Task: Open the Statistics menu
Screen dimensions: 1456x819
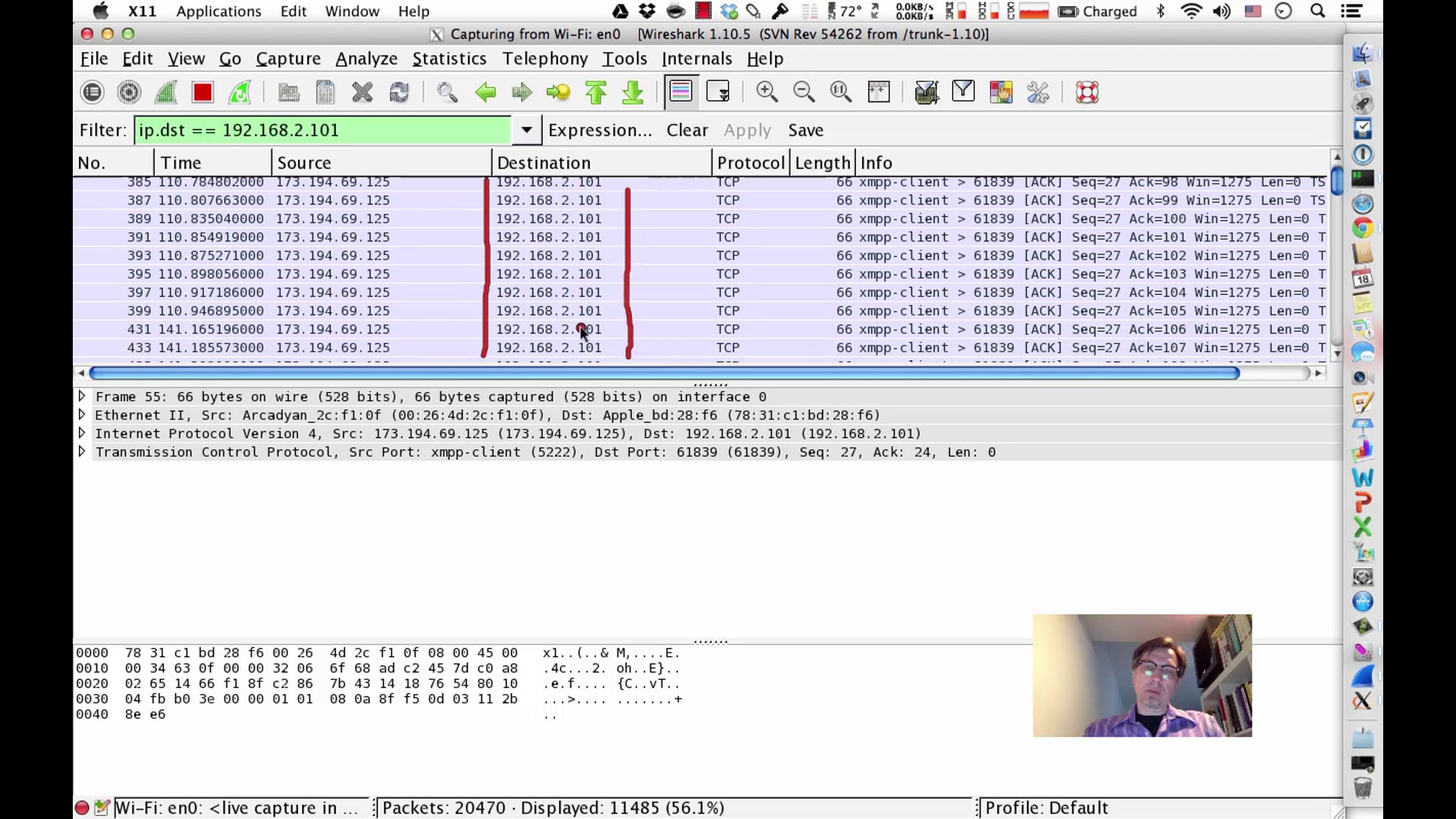Action: (x=449, y=58)
